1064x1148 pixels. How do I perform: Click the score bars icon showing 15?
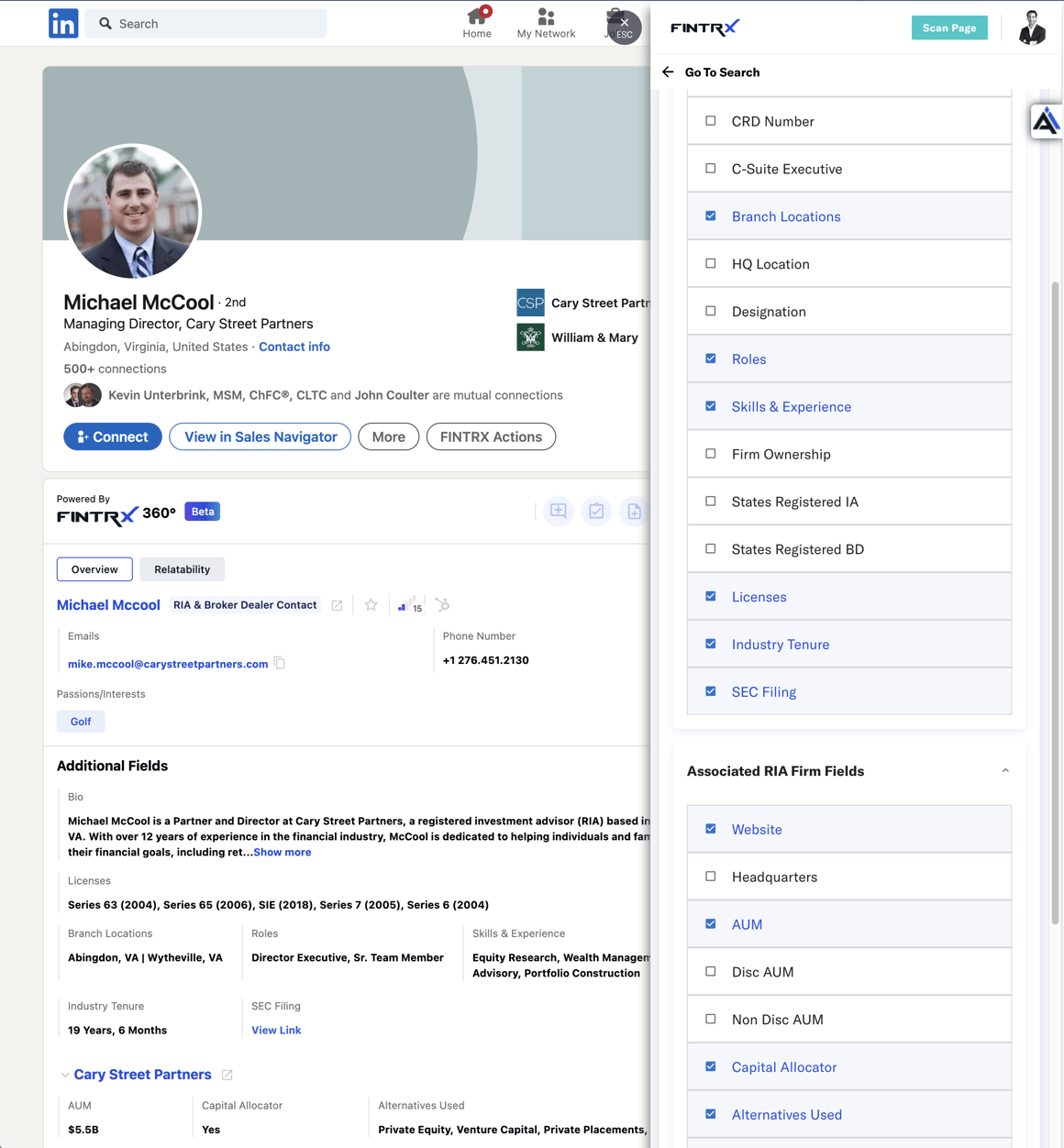click(x=410, y=604)
